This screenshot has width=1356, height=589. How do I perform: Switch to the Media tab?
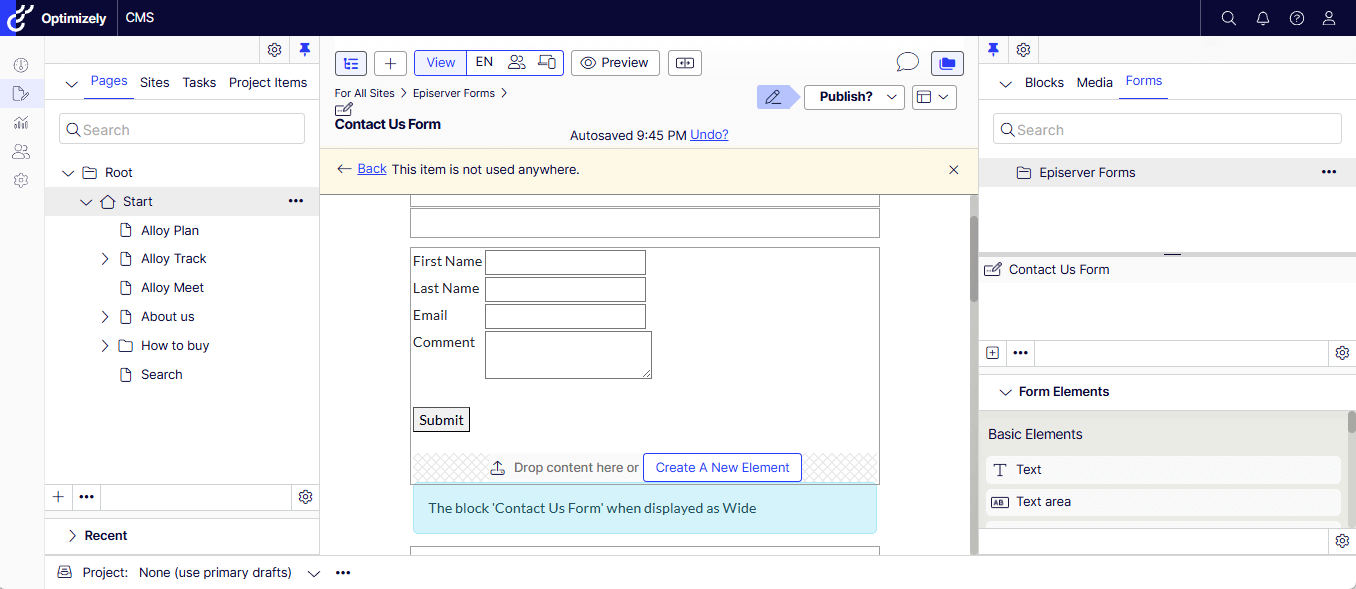pos(1094,83)
